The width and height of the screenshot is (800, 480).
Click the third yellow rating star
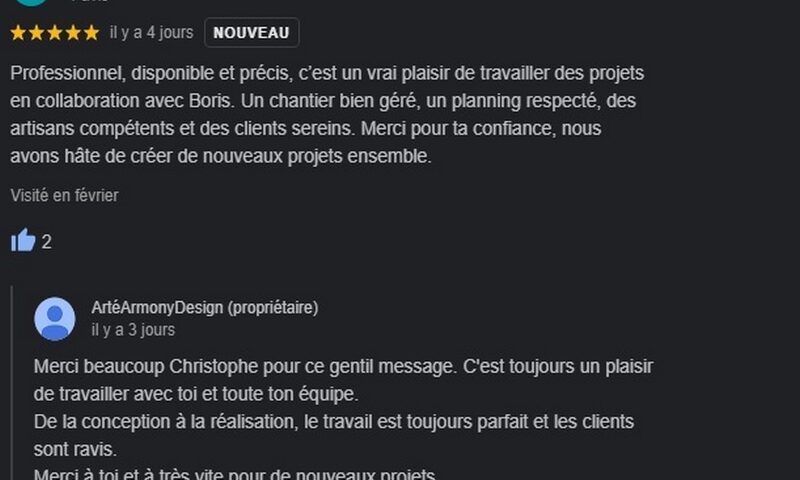55,33
